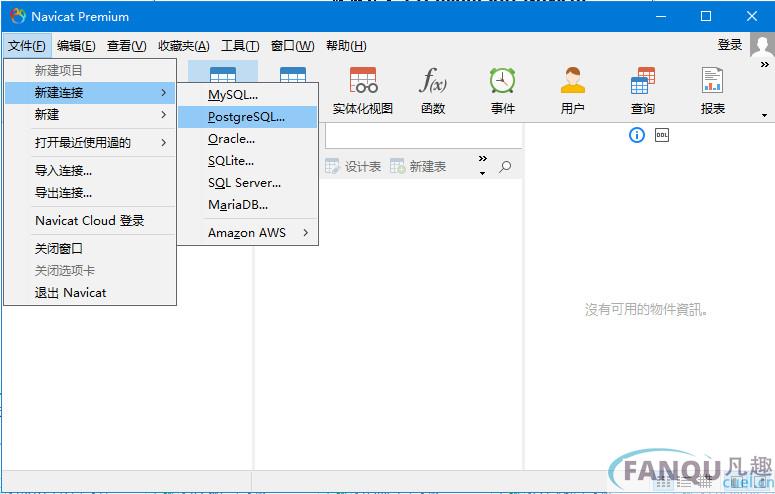This screenshot has width=775, height=494.
Task: Expand the object toolbar overflow chevron
Action: pyautogui.click(x=482, y=158)
